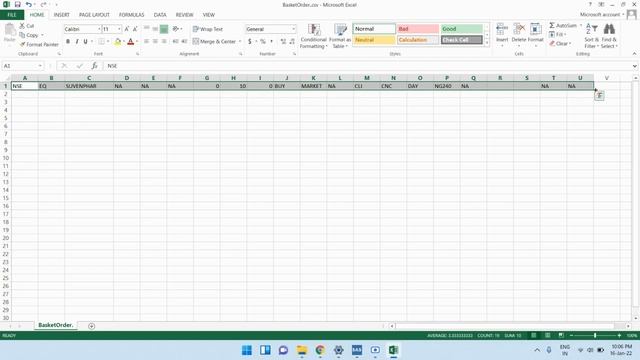
Task: Toggle Italic formatting
Action: (77, 41)
